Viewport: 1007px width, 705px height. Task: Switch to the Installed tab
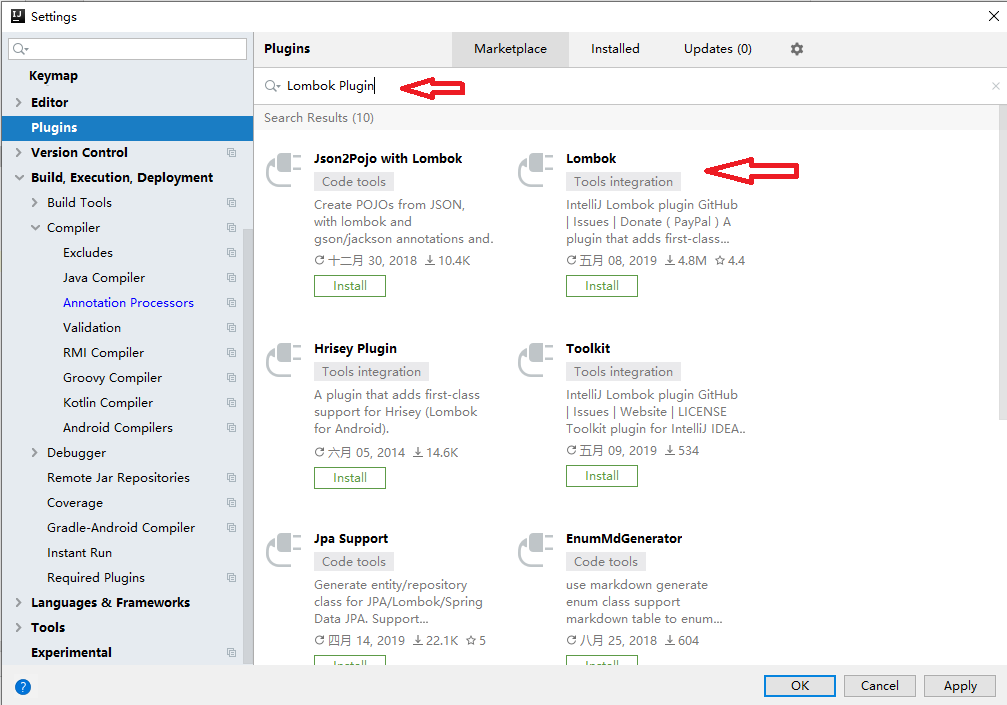(x=615, y=49)
